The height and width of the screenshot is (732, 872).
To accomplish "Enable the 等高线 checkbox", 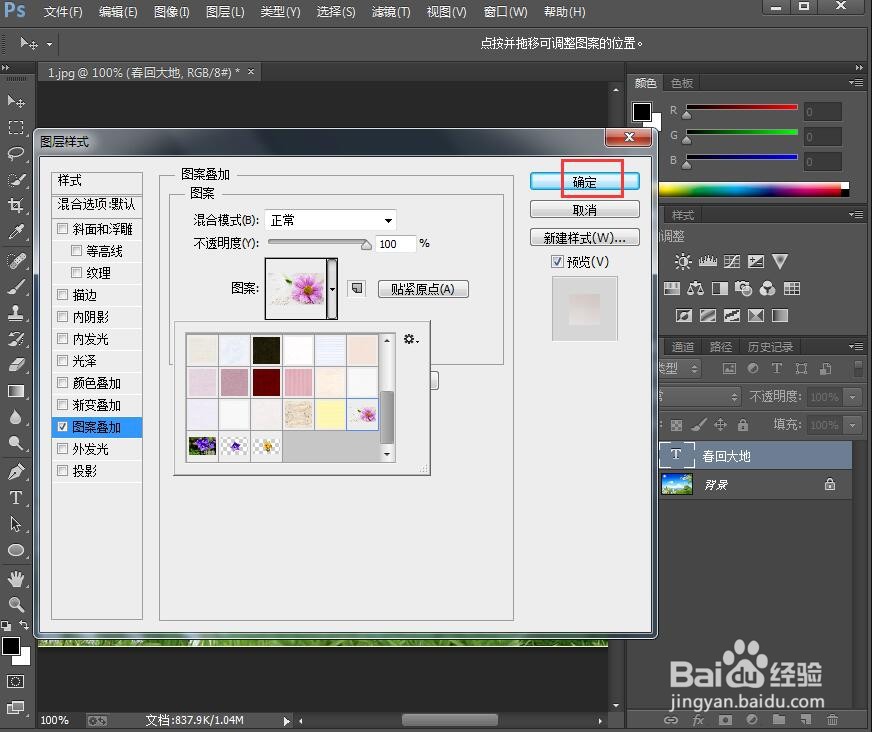I will point(77,250).
